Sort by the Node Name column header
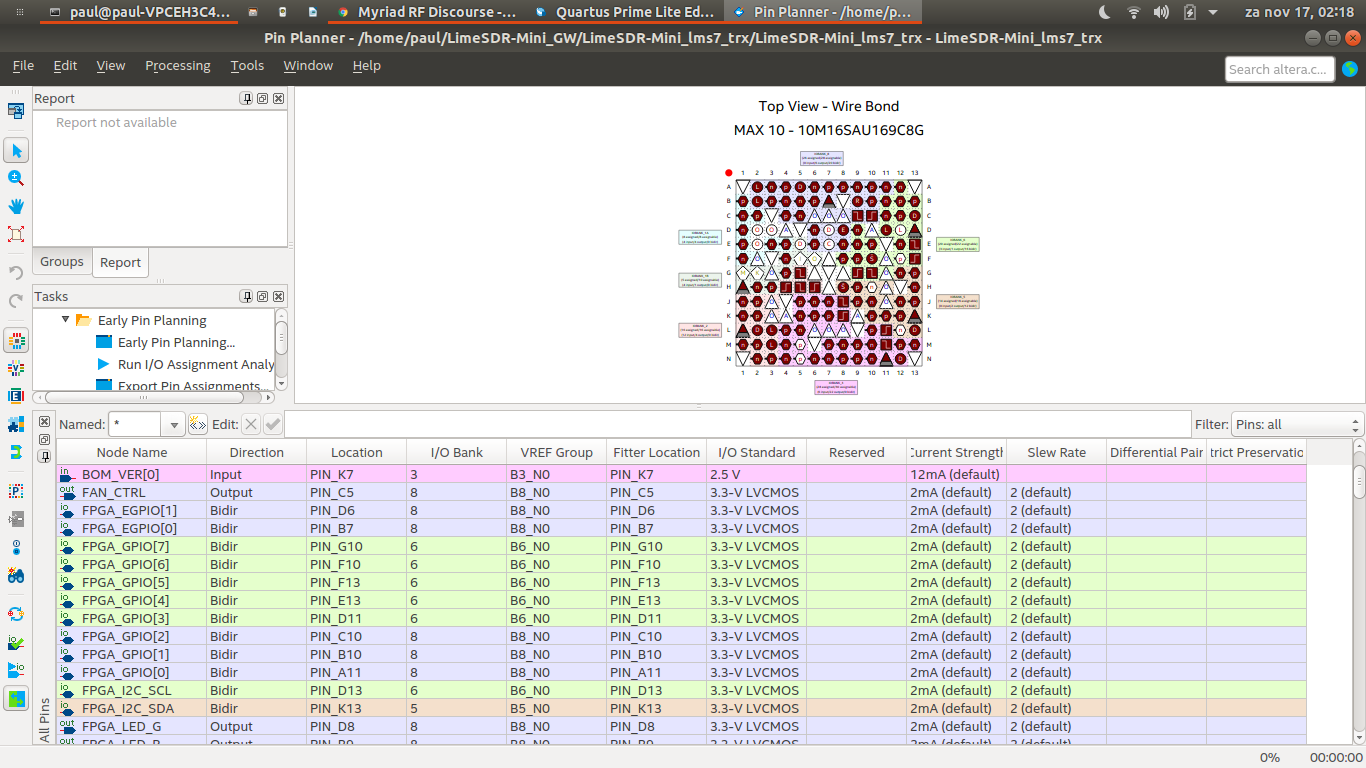The image size is (1366, 768). click(131, 452)
